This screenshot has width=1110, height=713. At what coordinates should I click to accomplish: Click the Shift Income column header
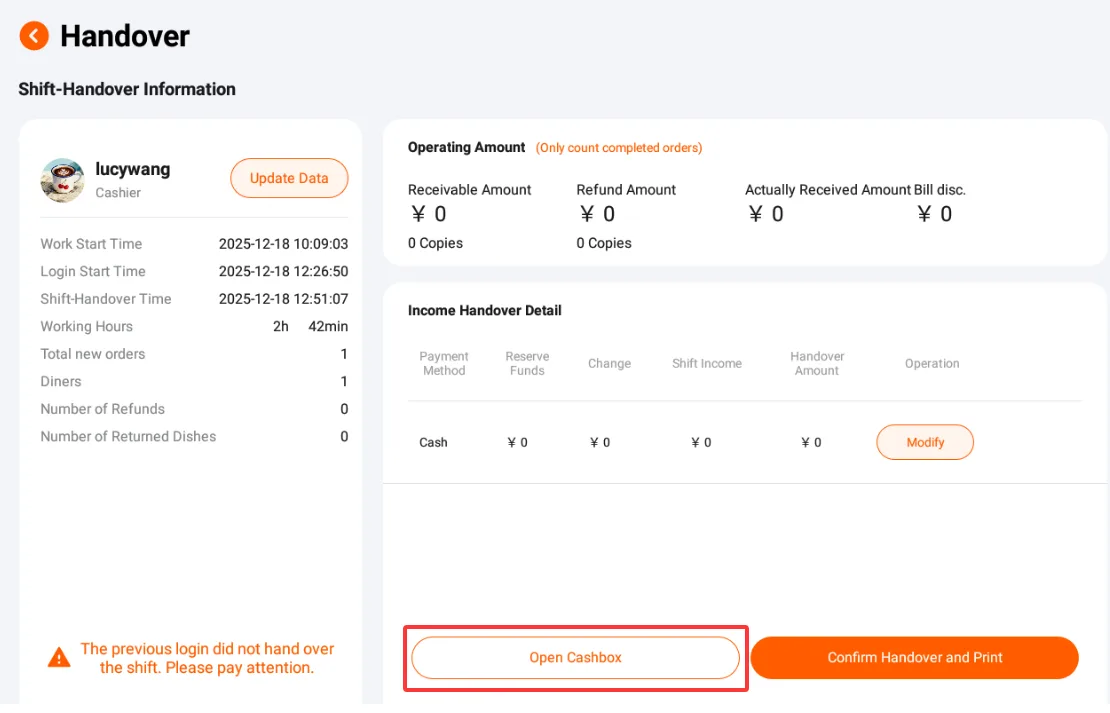tap(706, 363)
